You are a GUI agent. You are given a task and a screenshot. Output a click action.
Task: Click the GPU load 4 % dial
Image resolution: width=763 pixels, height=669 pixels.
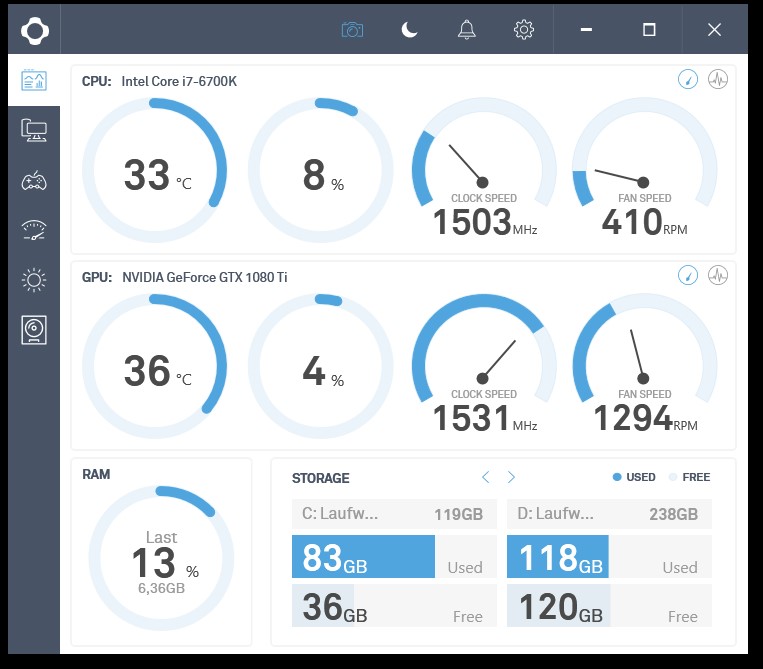coord(321,366)
